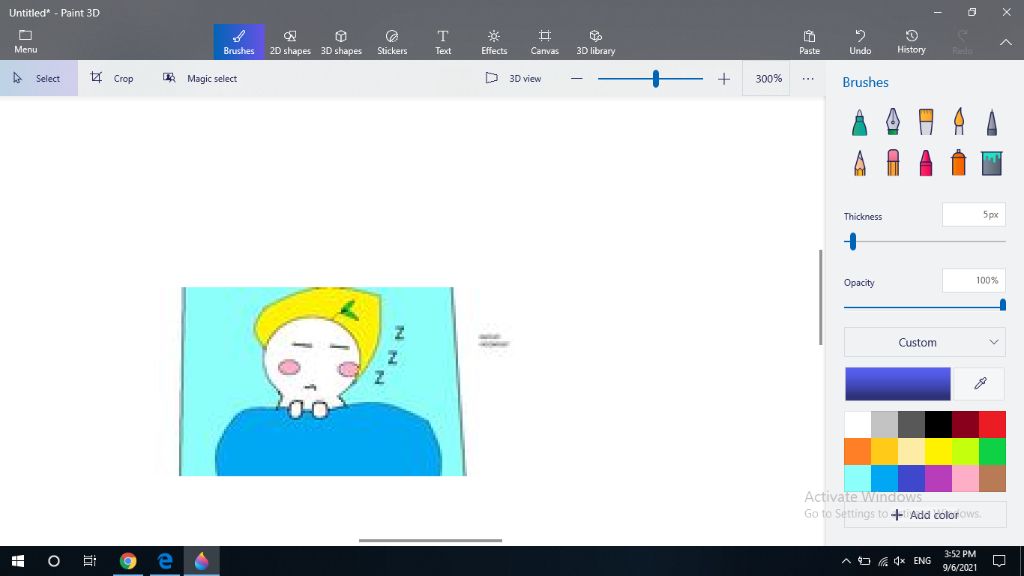Choose the white color swatch

[x=857, y=424]
